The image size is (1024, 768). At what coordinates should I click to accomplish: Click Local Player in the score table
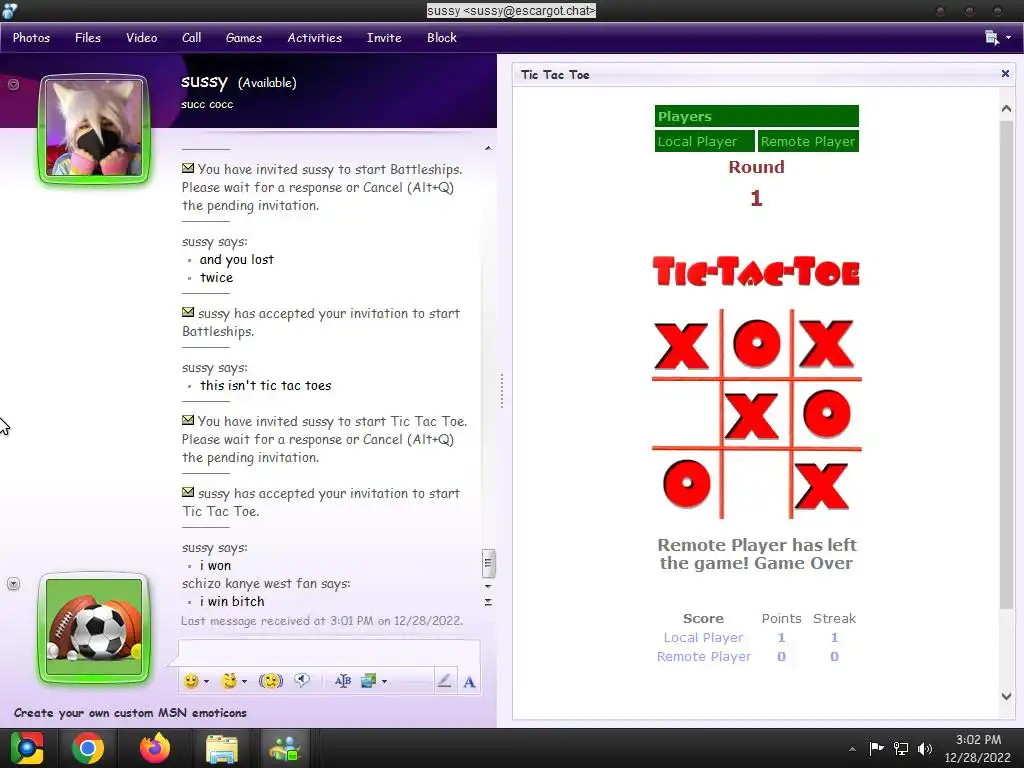pyautogui.click(x=703, y=637)
